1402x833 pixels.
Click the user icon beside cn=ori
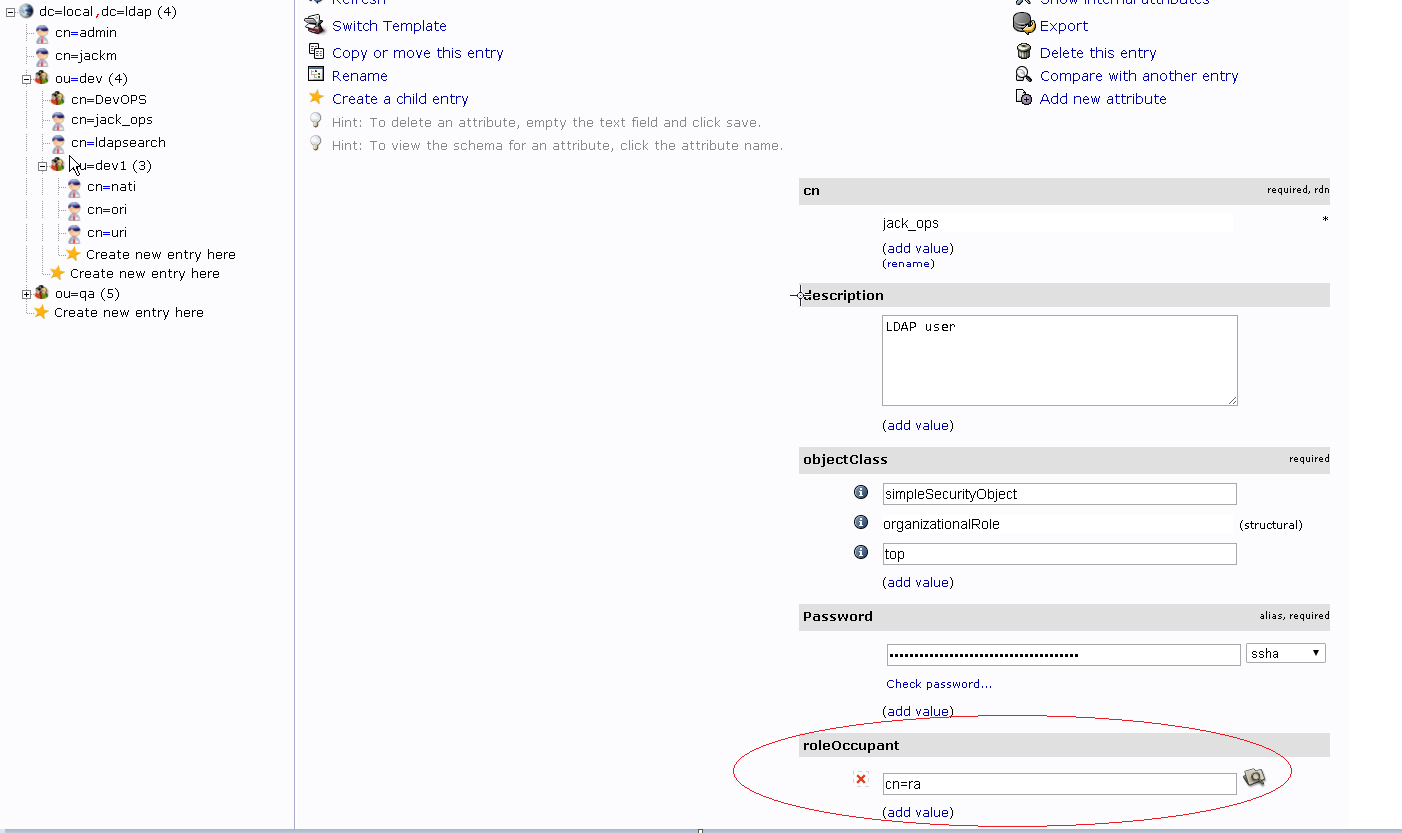click(74, 210)
